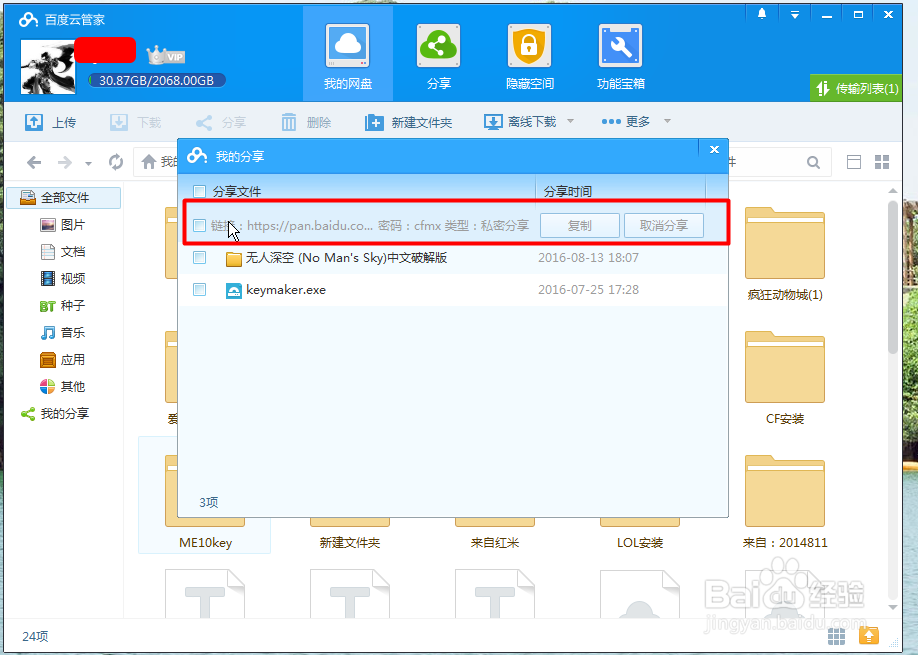
Task: Click the 离线下载 offline download button
Action: [x=520, y=122]
